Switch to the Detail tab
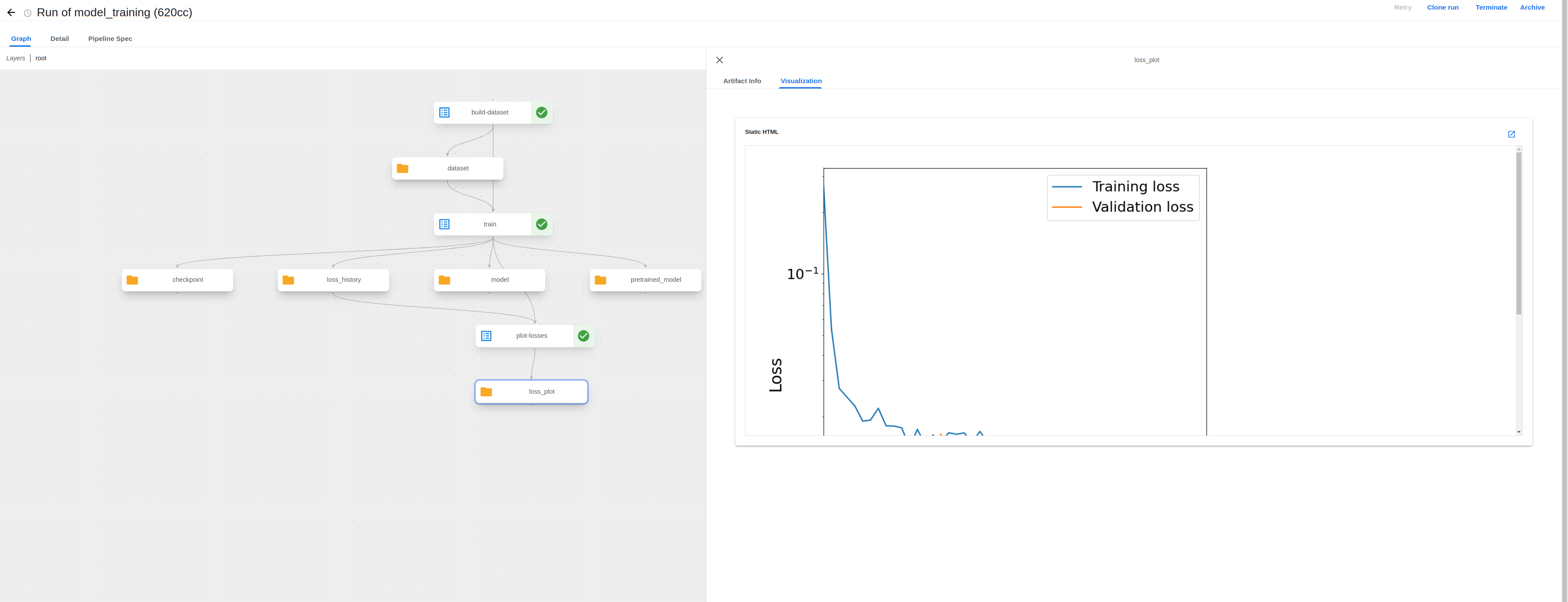This screenshot has width=1568, height=602. click(60, 38)
